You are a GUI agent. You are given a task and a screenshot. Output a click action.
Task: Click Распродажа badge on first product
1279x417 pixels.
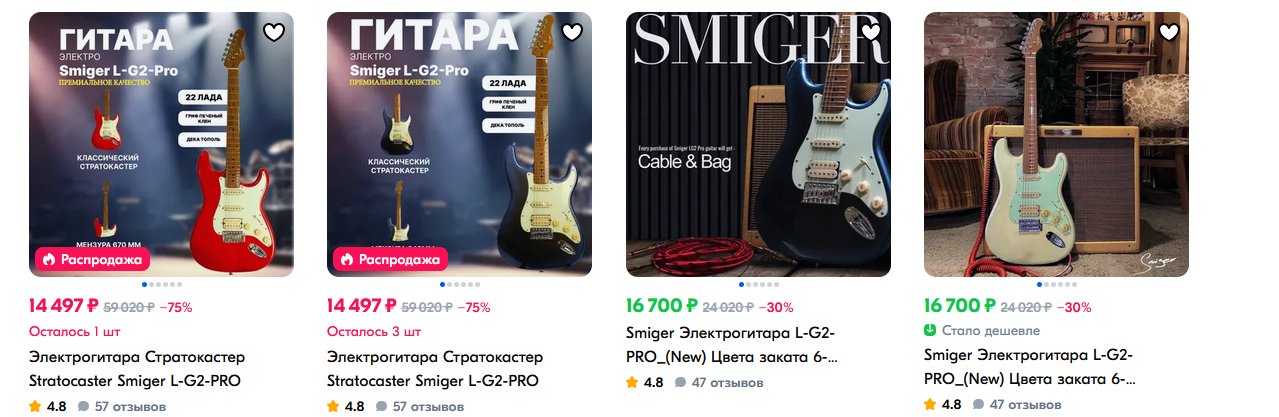tap(93, 259)
